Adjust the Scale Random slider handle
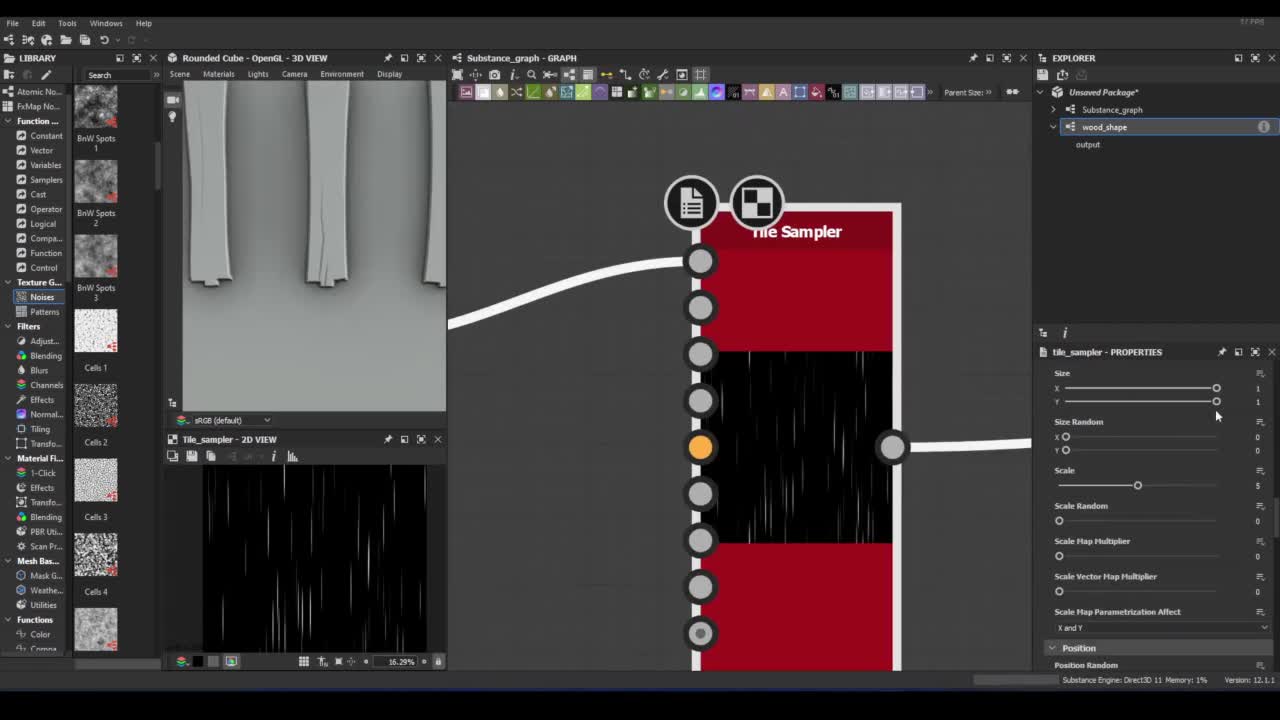 click(1059, 520)
